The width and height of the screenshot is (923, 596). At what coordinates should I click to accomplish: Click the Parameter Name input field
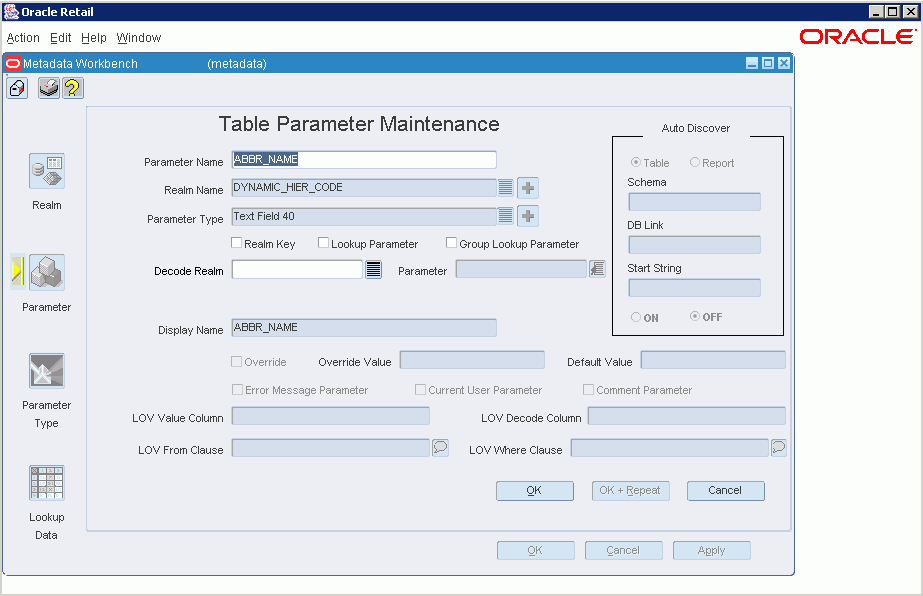(x=364, y=160)
